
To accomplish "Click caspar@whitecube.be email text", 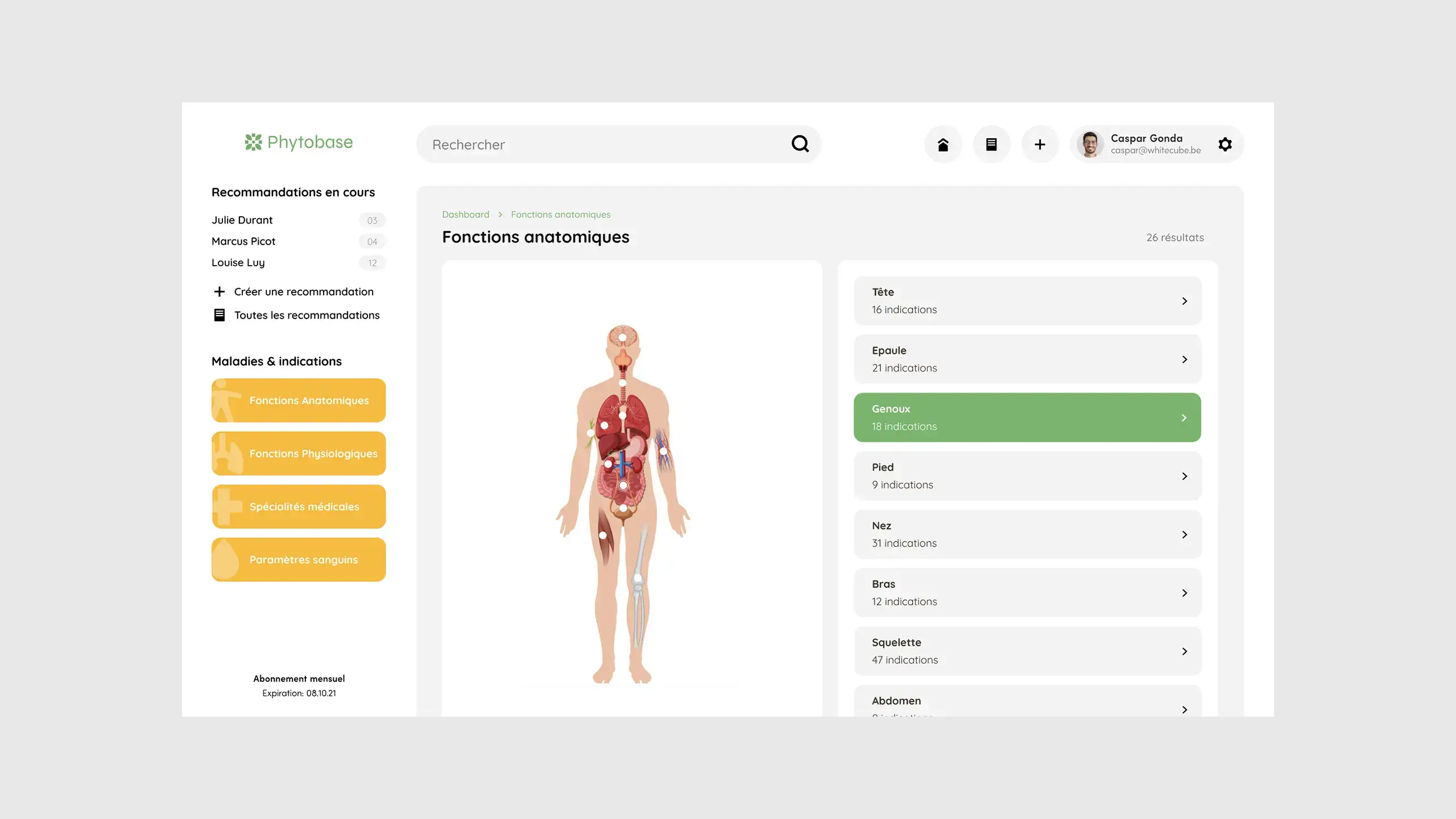I will coord(1156,151).
